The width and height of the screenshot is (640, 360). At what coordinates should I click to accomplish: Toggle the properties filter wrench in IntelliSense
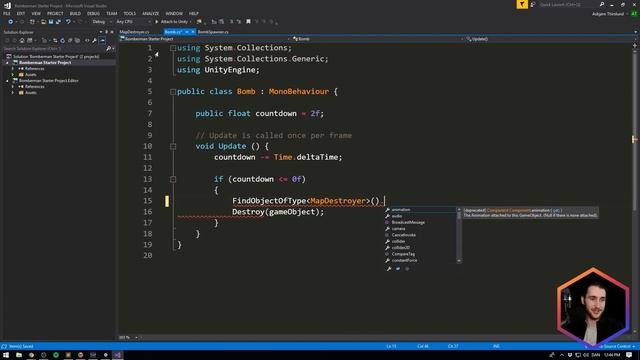click(x=389, y=269)
